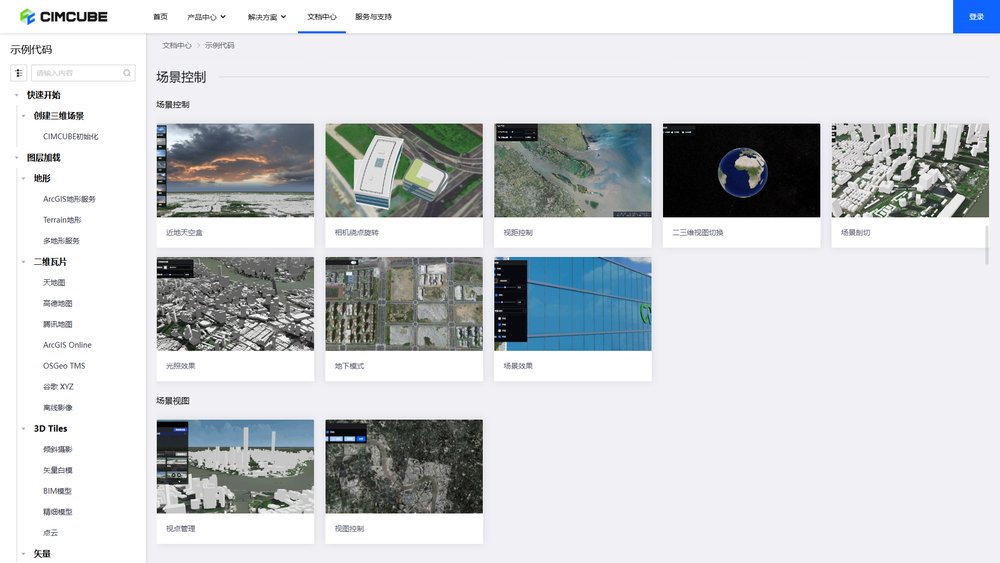
Task: Open the 二三维视图切换 globe thumbnail
Action: pos(741,170)
